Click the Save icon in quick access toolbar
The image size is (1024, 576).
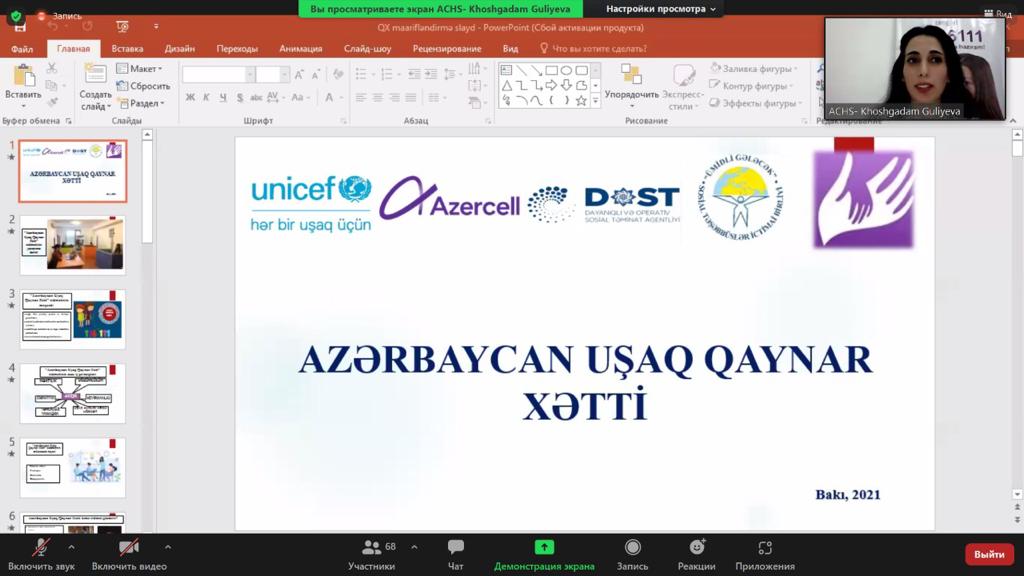click(20, 27)
